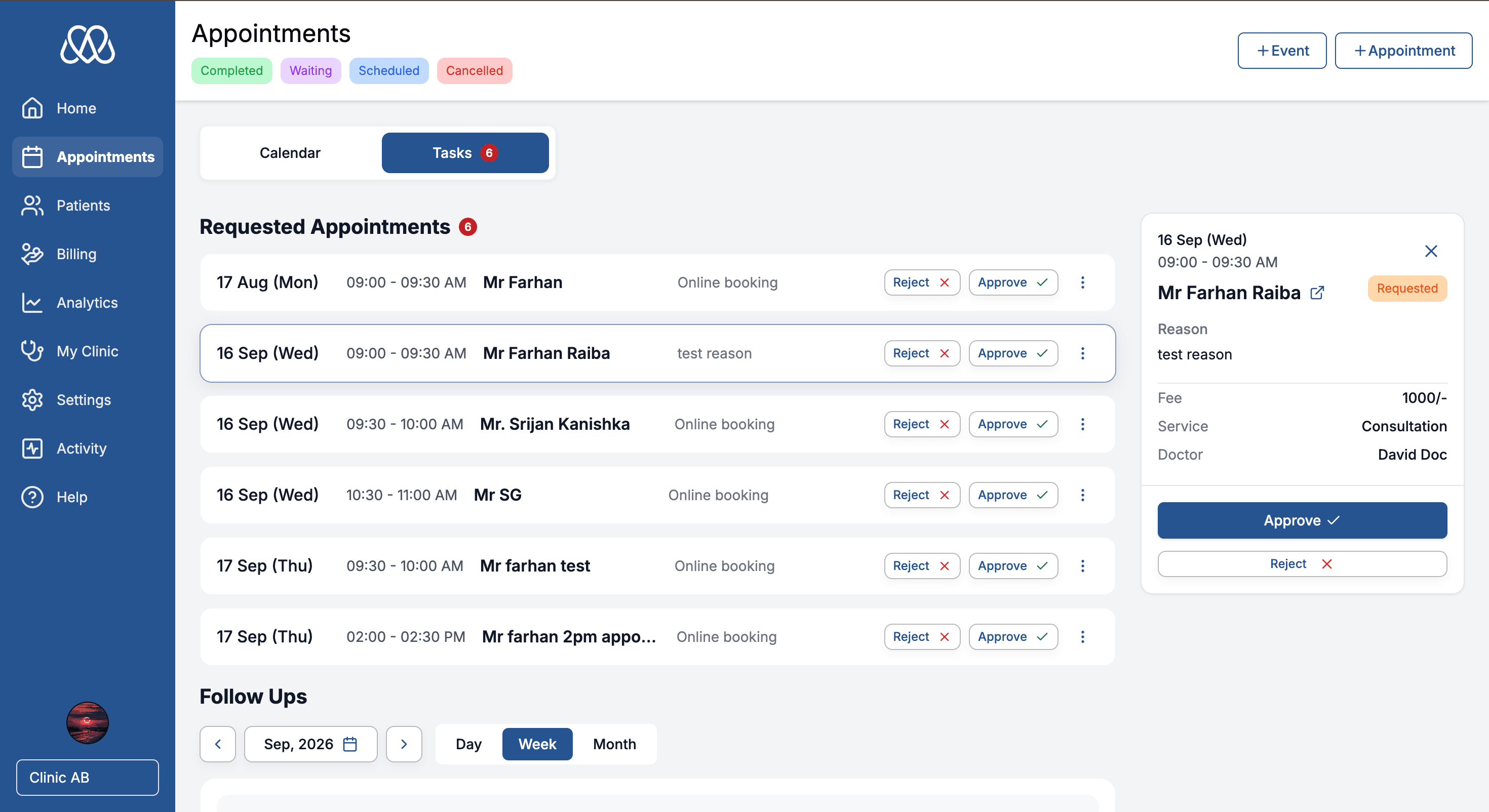Viewport: 1489px width, 812px height.
Task: Click the user avatar thumbnail
Action: coord(87,722)
